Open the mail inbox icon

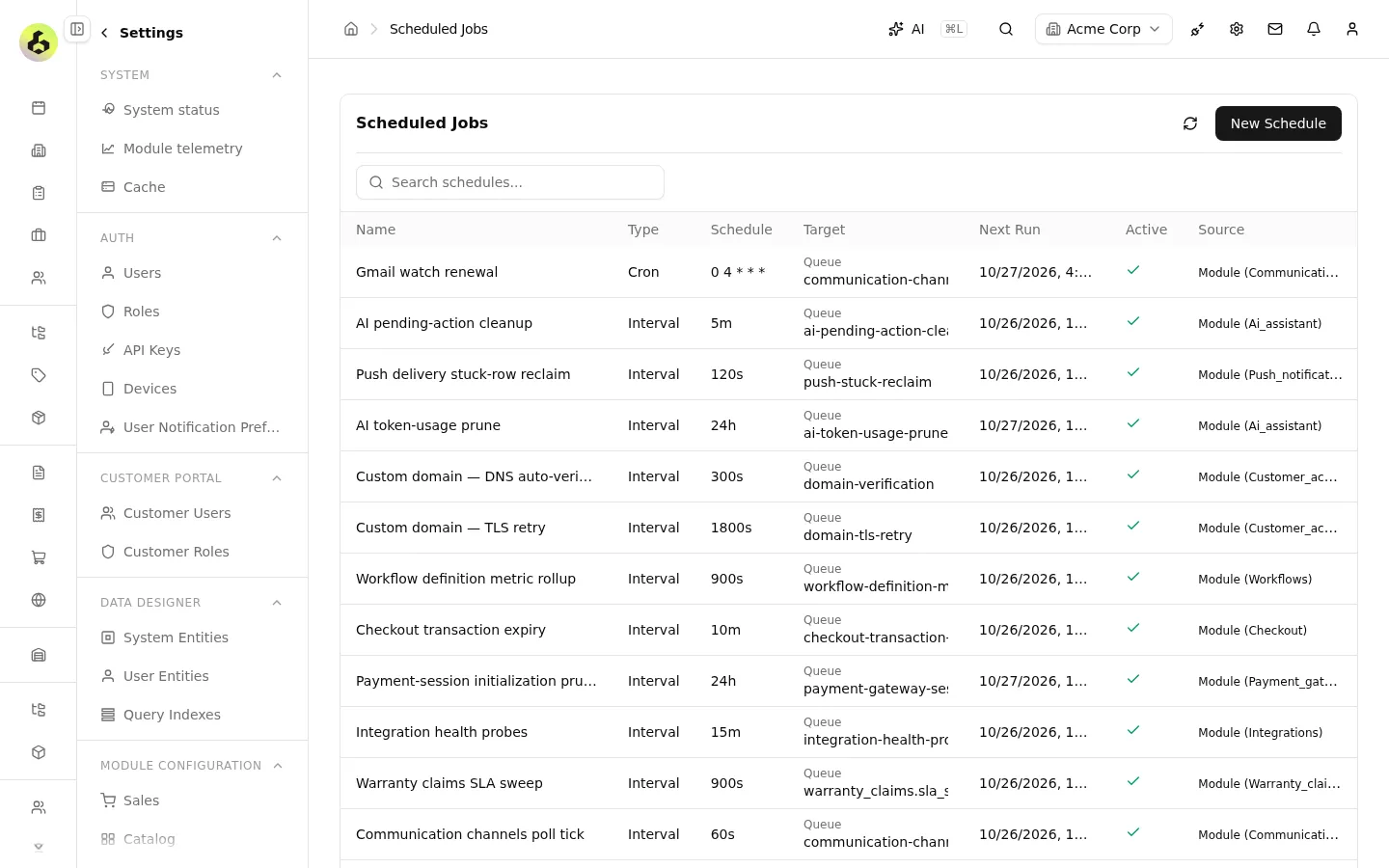[1275, 29]
